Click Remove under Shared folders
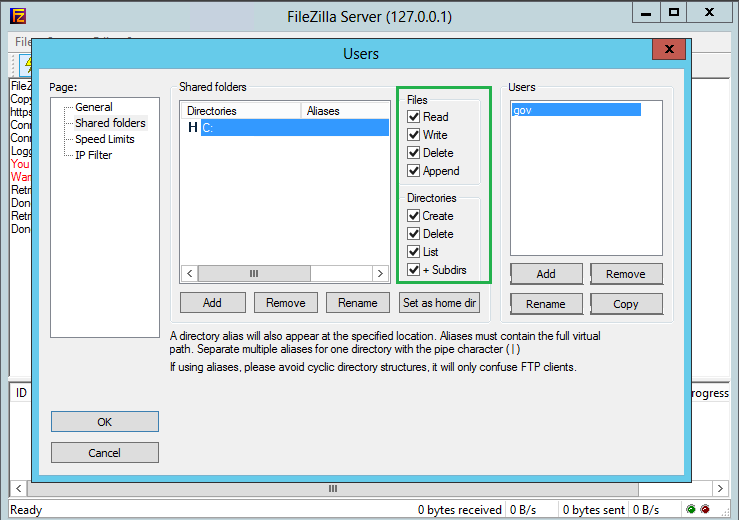Viewport: 739px width, 520px height. 286,303
